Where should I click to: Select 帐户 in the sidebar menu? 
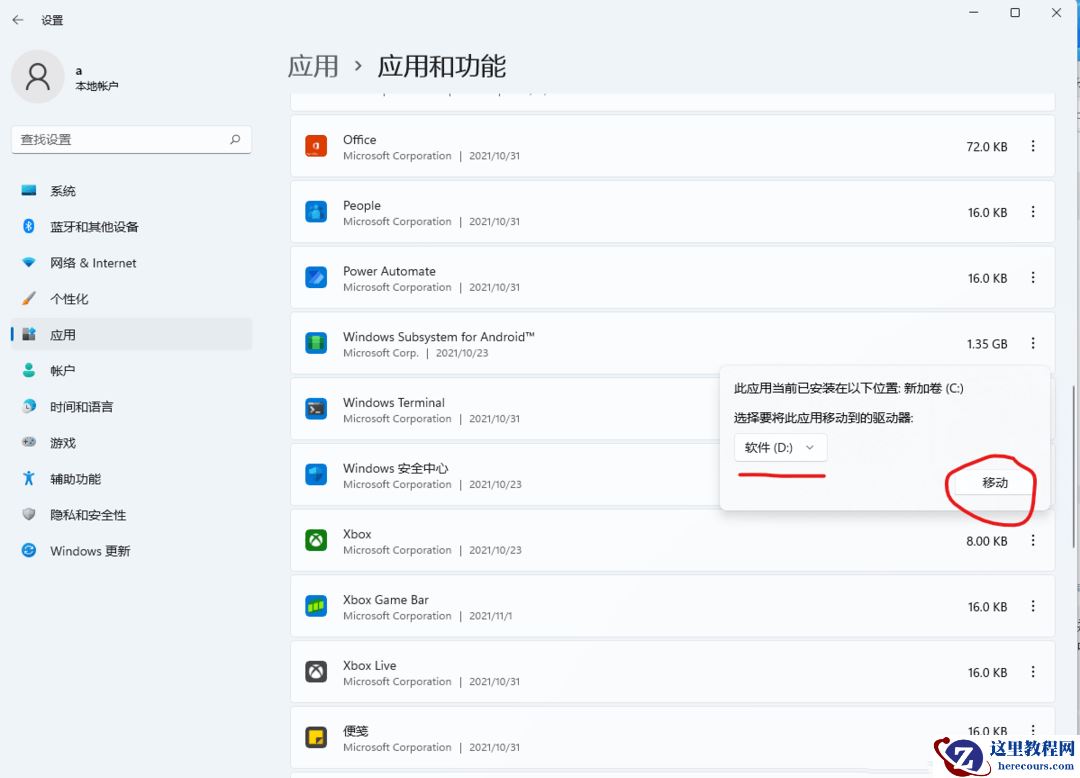tap(28, 370)
